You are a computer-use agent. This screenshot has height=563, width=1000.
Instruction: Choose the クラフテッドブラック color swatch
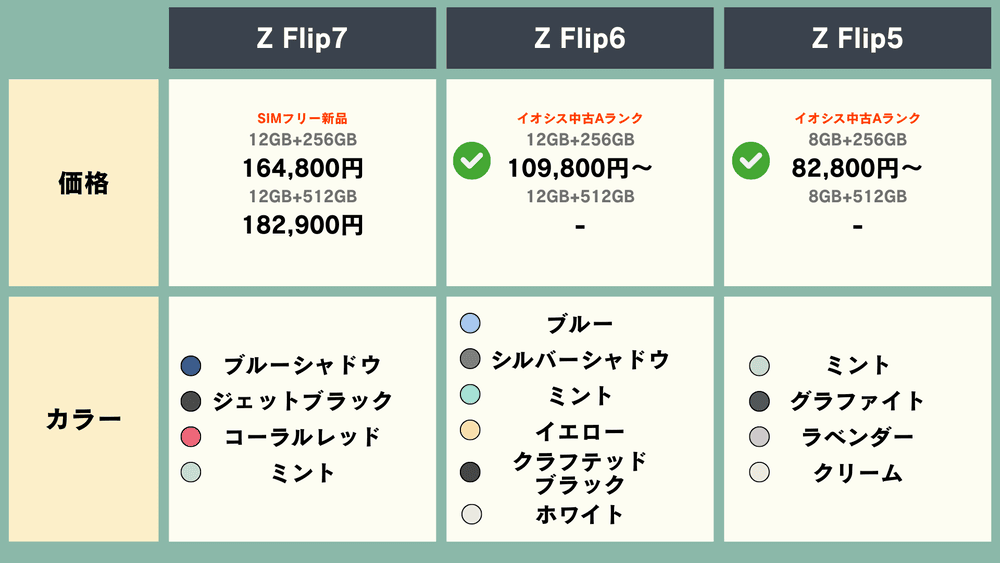(x=471, y=472)
